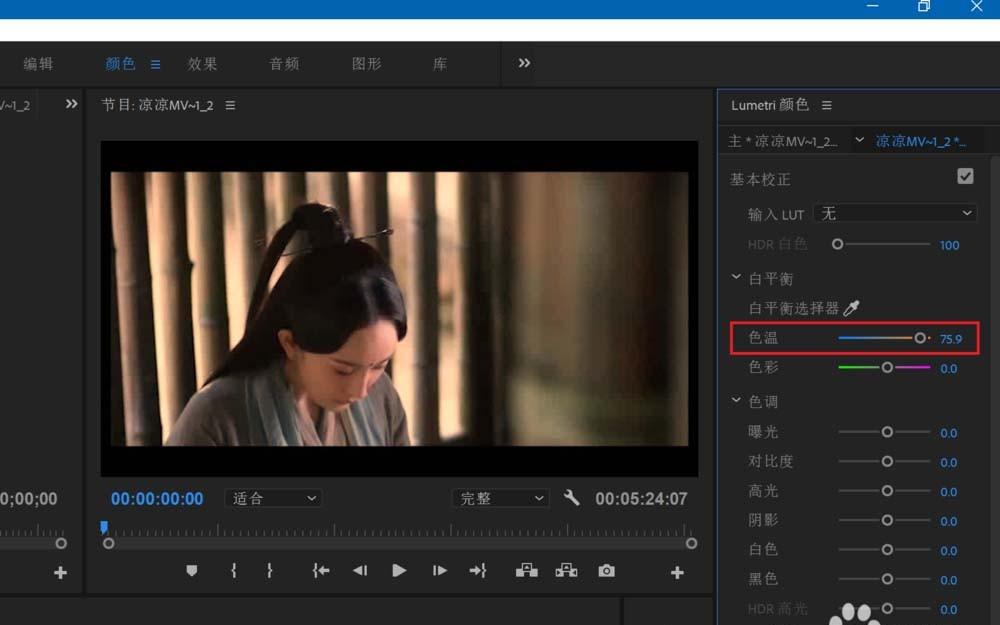This screenshot has height=625, width=1000.
Task: Switch to the 音频 workspace tab
Action: click(283, 63)
